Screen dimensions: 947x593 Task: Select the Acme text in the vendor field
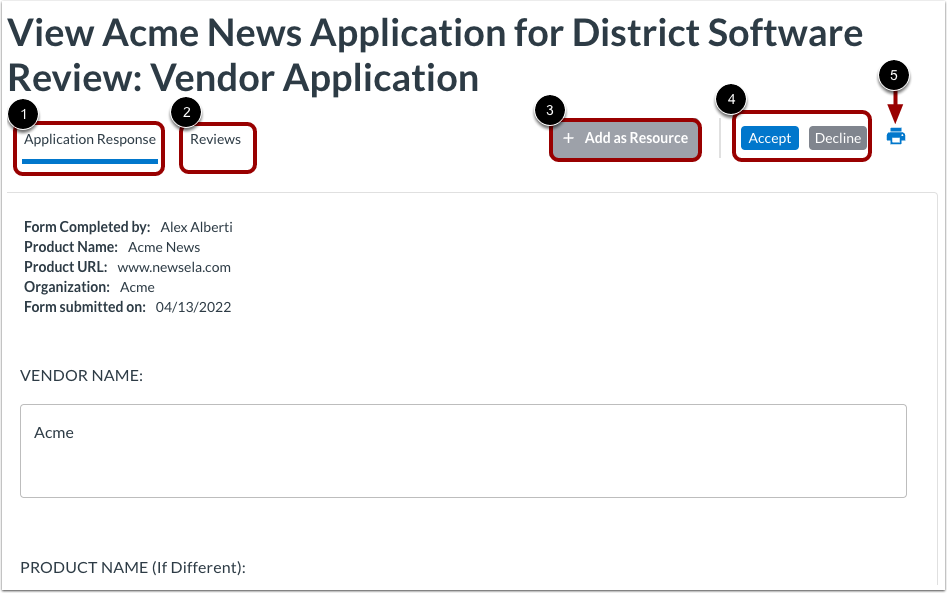[53, 432]
